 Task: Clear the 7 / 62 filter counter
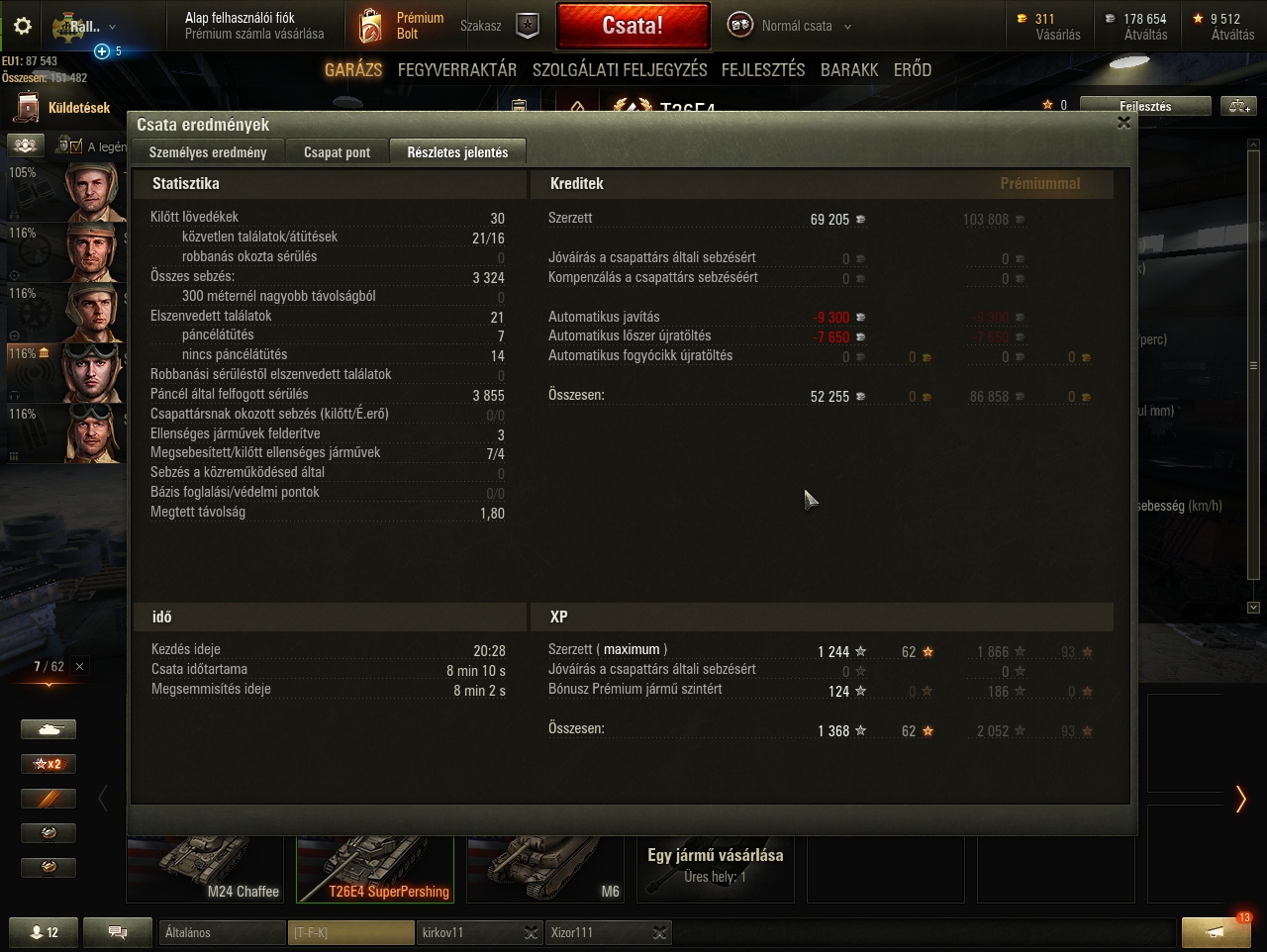(x=80, y=666)
